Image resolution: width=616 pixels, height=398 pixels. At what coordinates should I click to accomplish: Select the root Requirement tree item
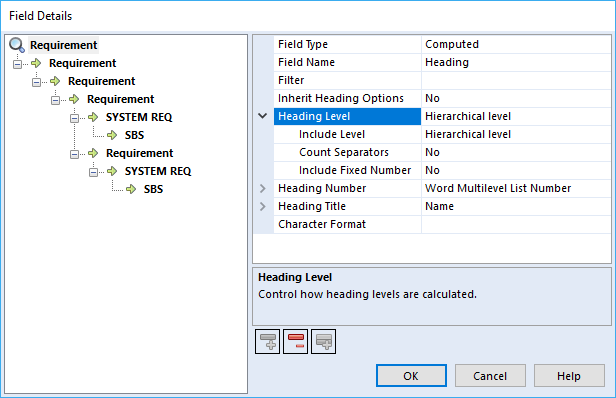point(63,45)
